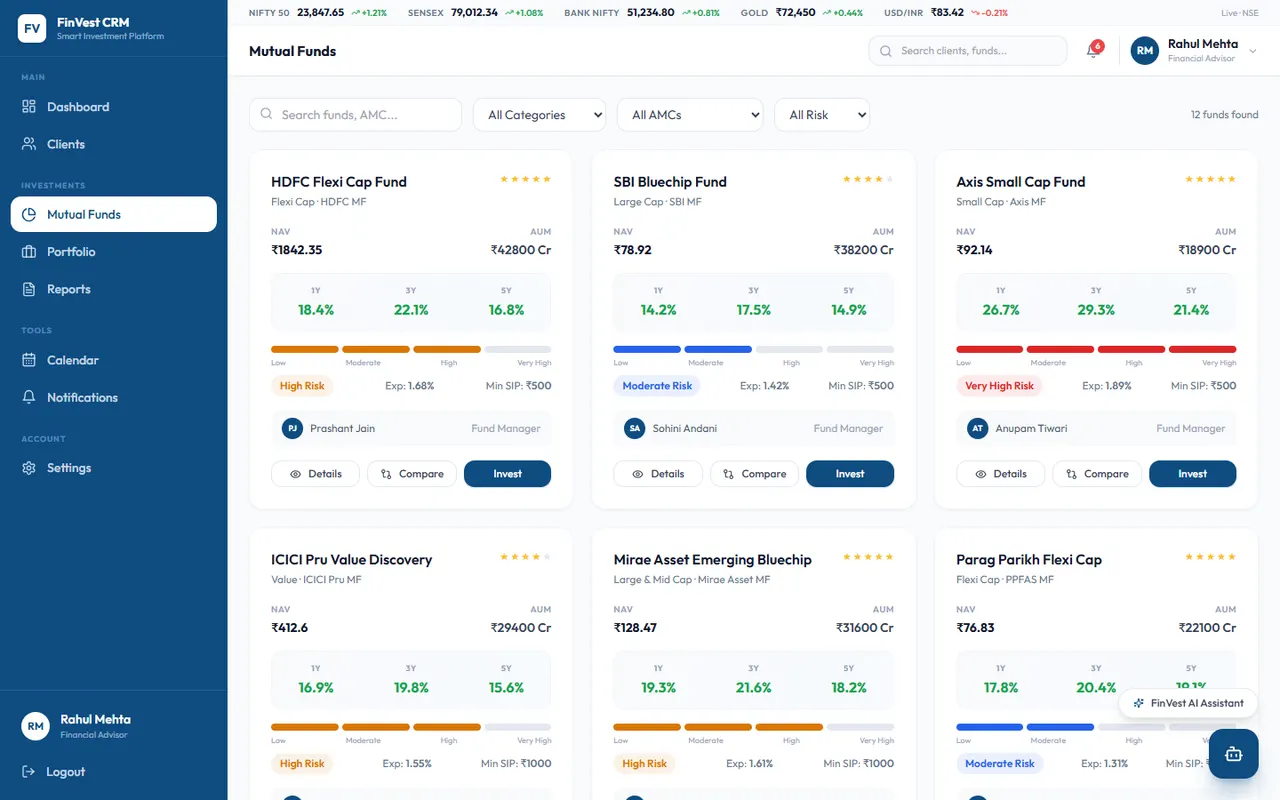This screenshot has width=1280, height=800.
Task: Click Parag Parikh Flexi Cap stars
Action: 1211,557
